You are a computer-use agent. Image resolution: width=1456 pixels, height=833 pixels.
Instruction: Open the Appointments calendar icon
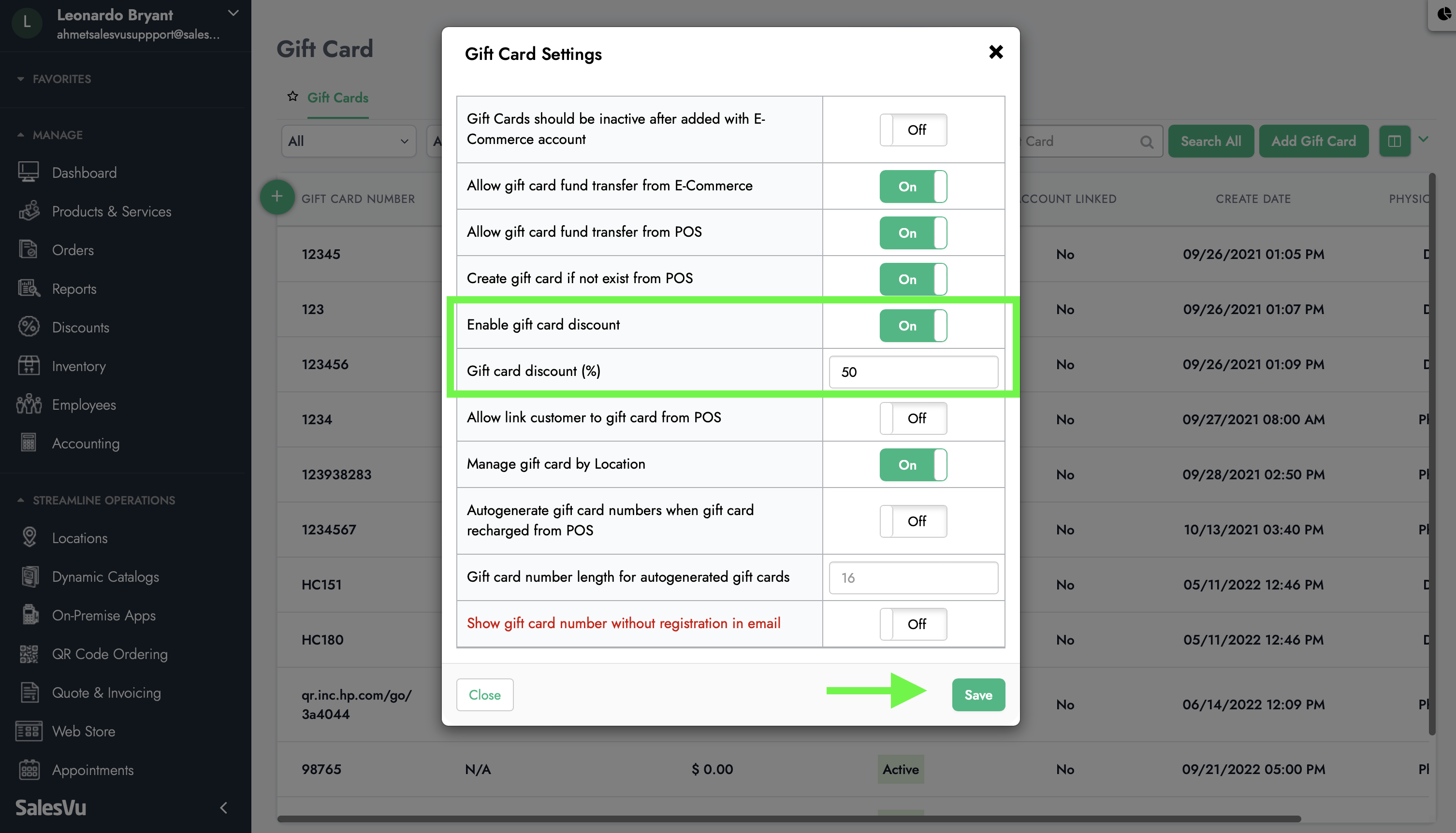pyautogui.click(x=29, y=770)
